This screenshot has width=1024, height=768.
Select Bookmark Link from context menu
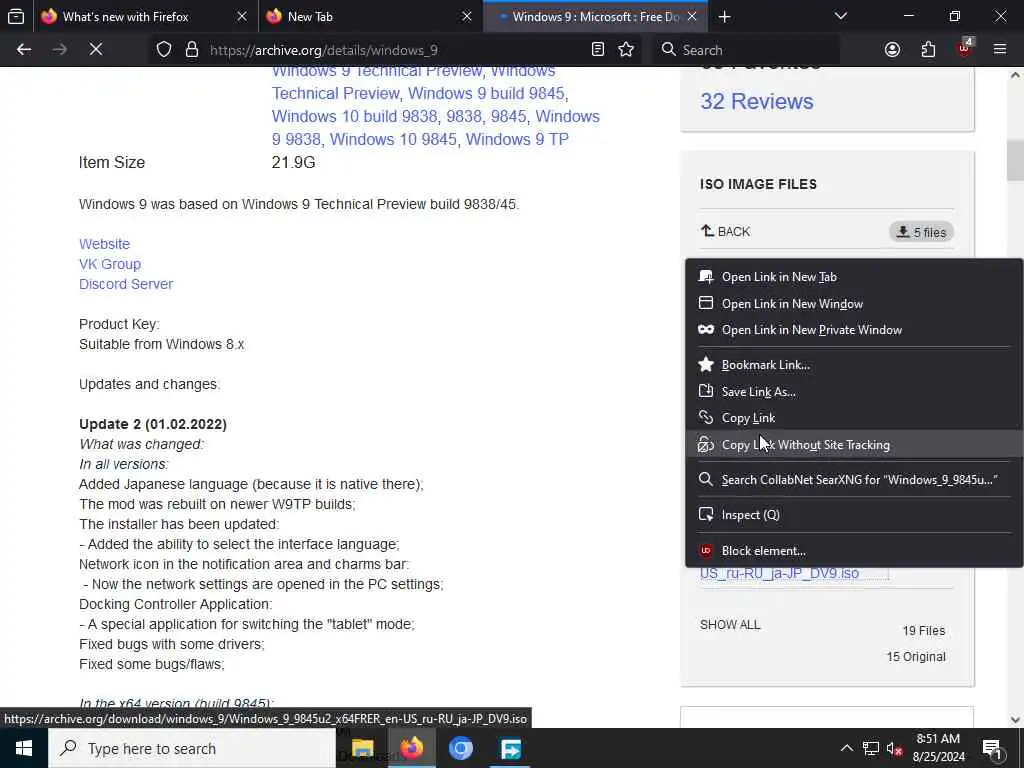pyautogui.click(x=854, y=365)
